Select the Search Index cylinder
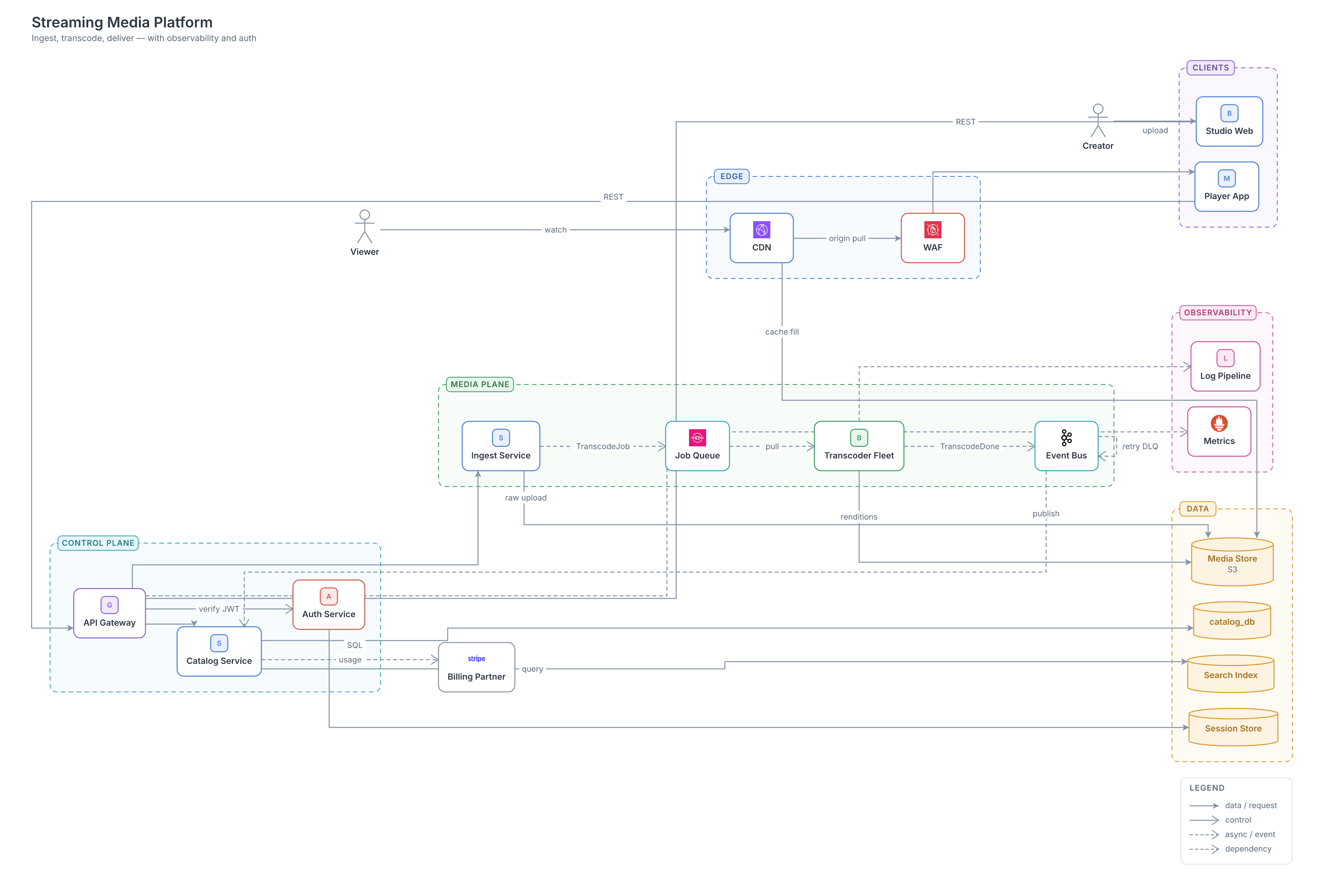 click(1230, 674)
